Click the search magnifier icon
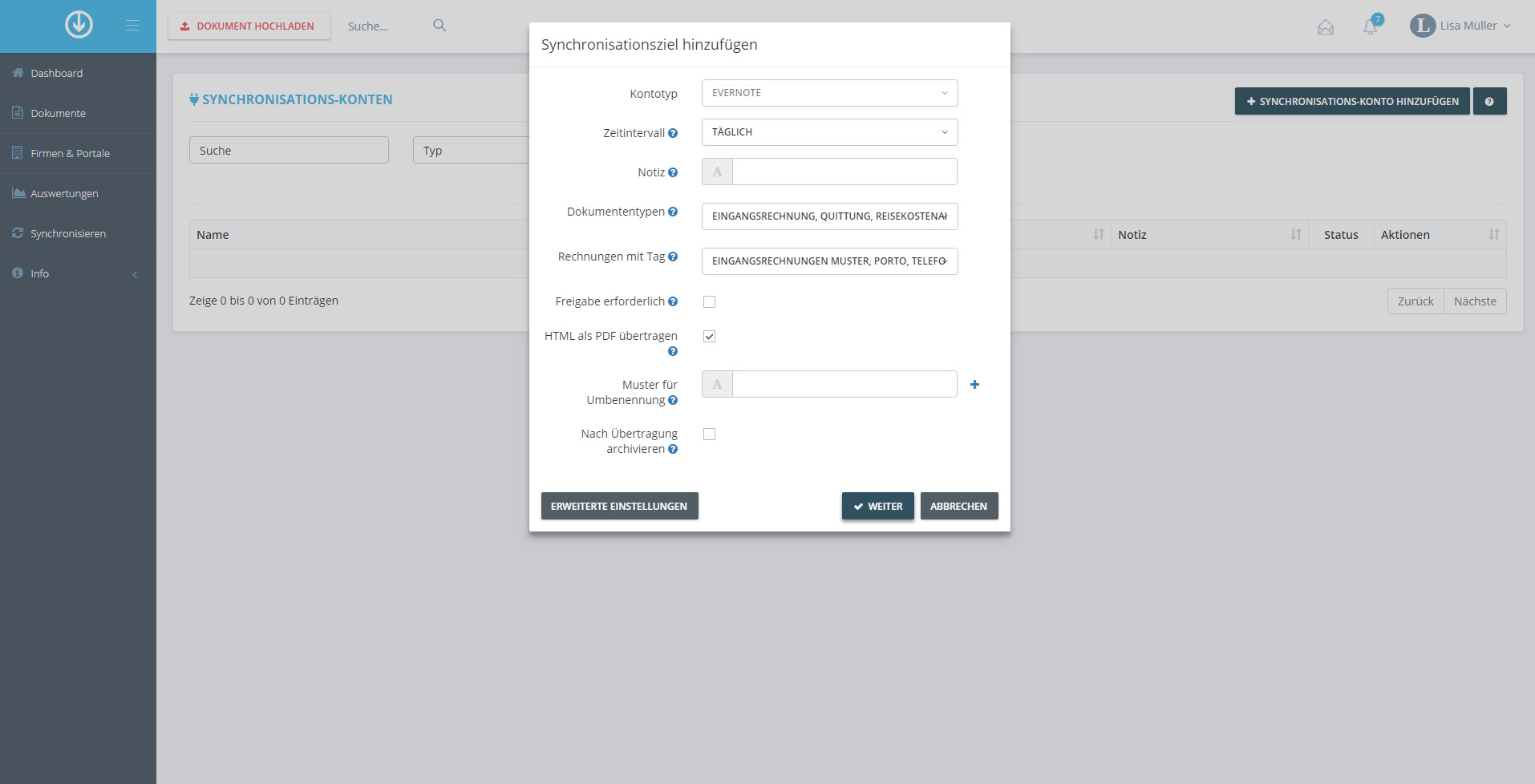 [439, 26]
